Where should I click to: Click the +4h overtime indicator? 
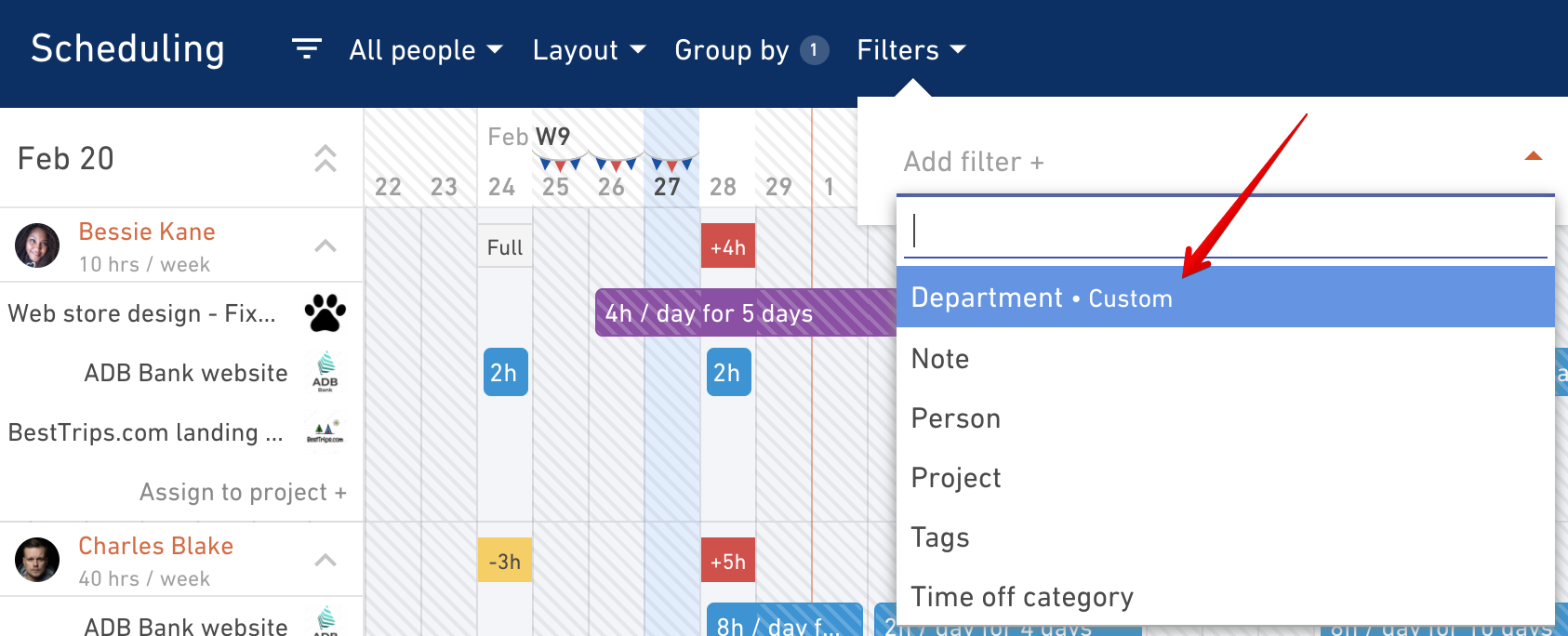728,246
